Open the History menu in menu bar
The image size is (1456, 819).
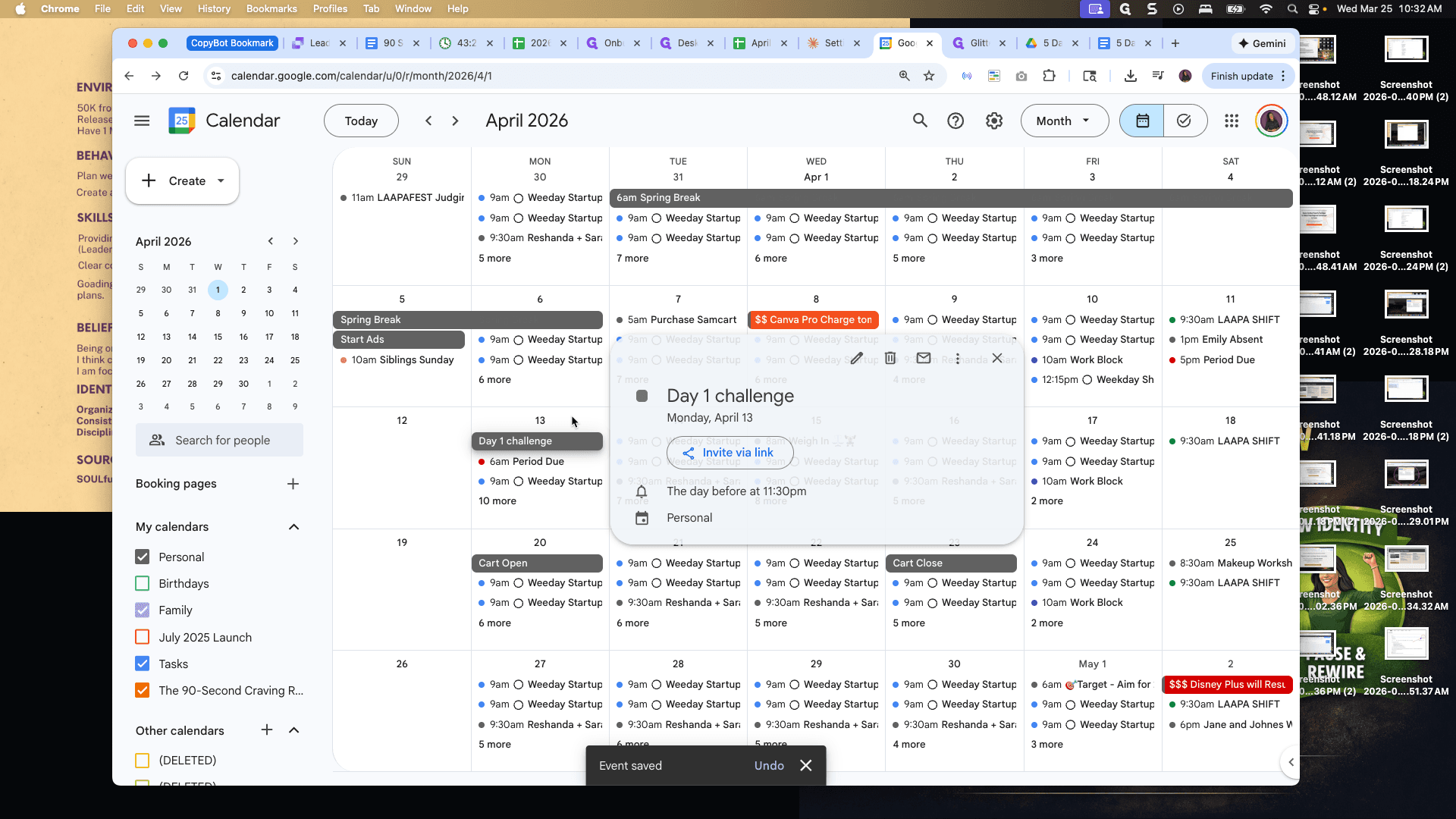tap(214, 8)
